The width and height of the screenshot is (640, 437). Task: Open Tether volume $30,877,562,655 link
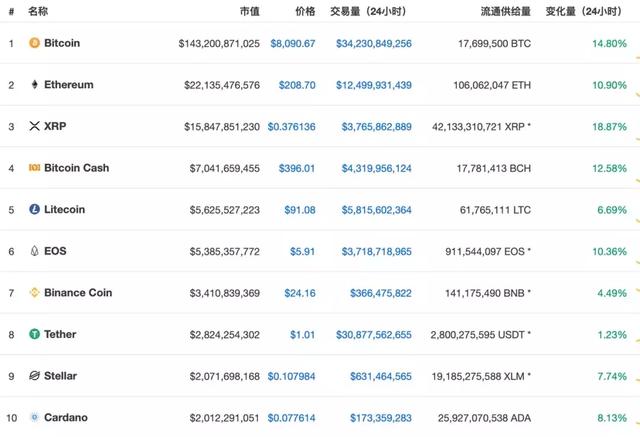click(x=373, y=335)
